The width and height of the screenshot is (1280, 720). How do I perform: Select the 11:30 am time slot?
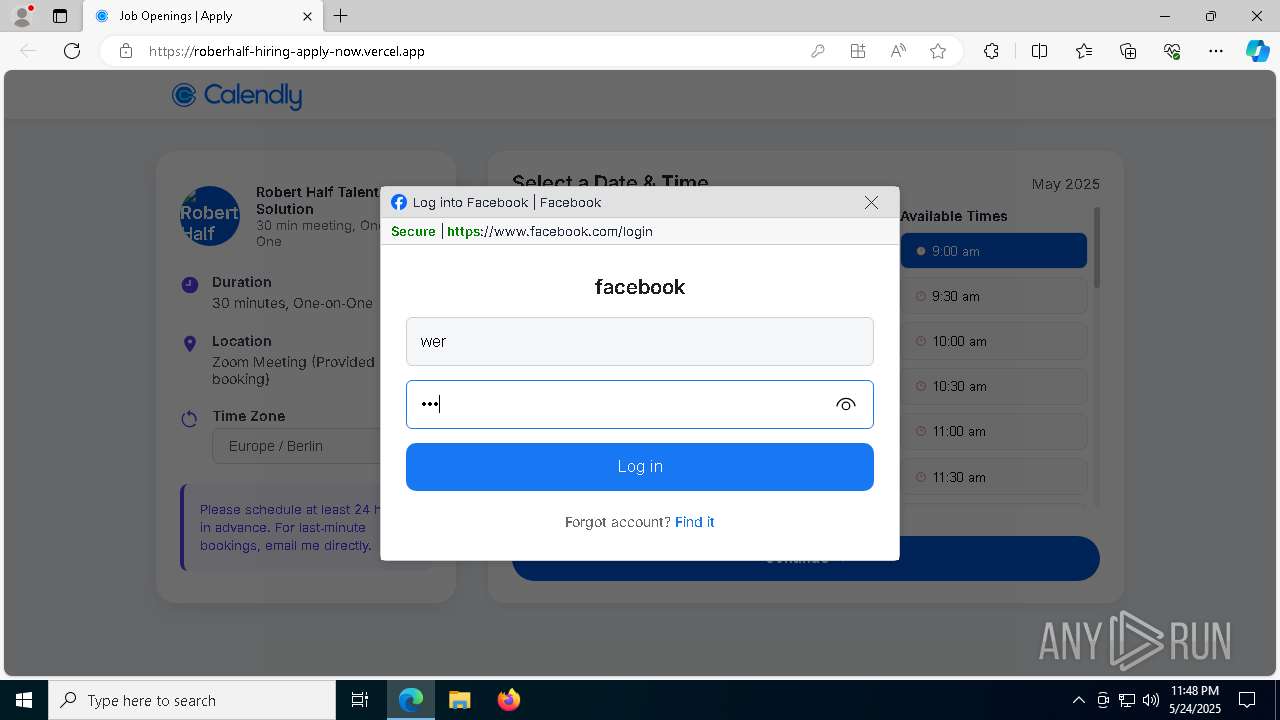994,477
